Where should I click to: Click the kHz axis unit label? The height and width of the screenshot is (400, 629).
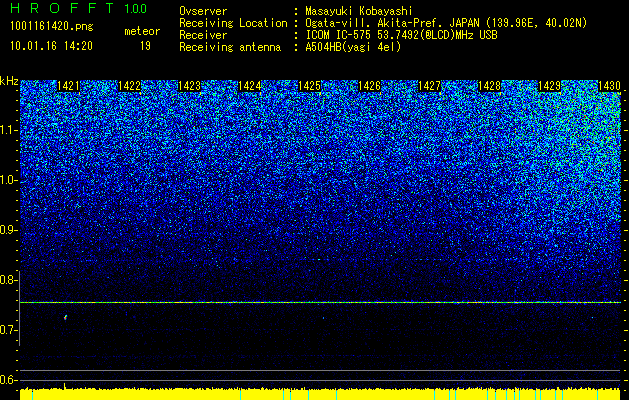[9, 81]
